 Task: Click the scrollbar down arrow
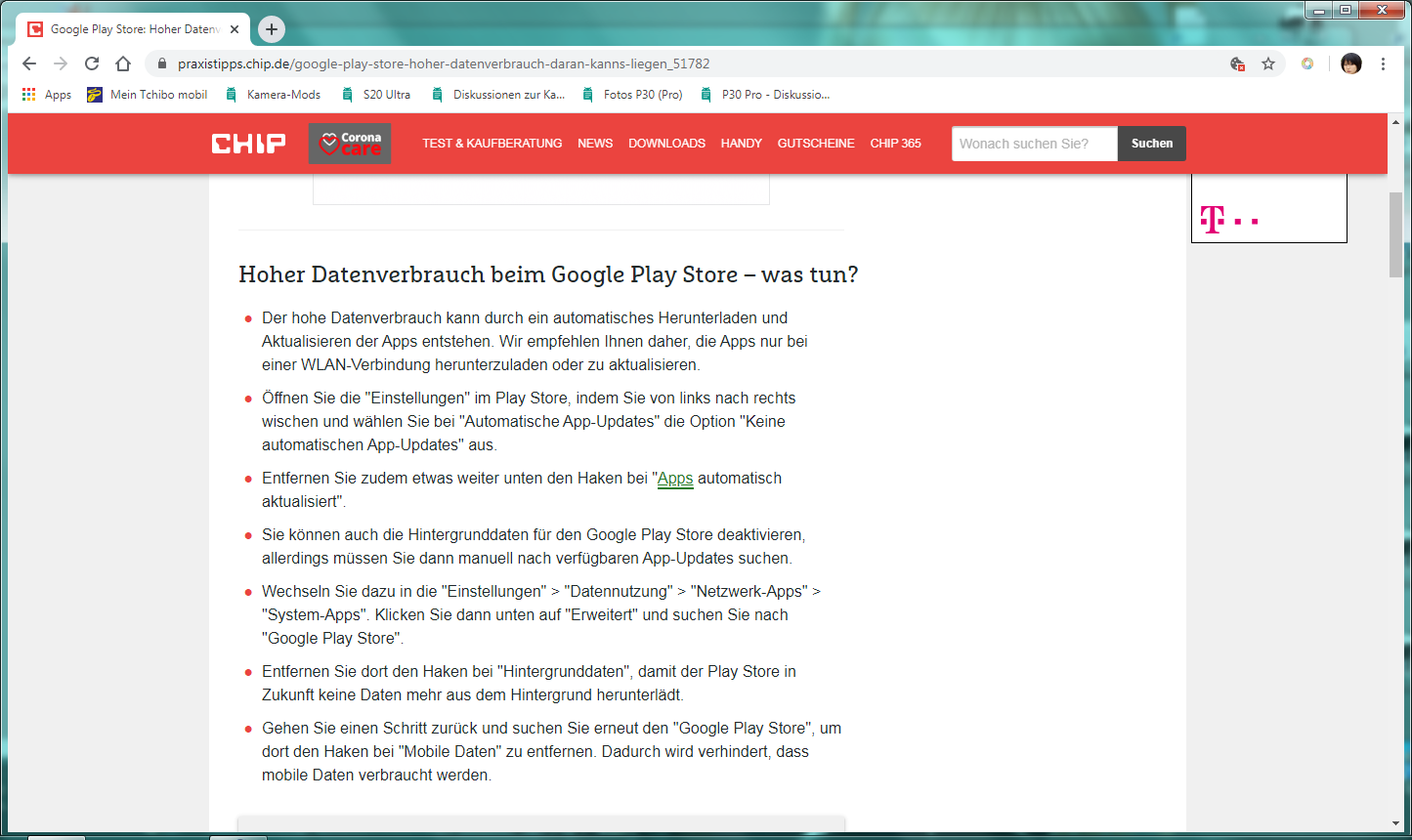1395,824
